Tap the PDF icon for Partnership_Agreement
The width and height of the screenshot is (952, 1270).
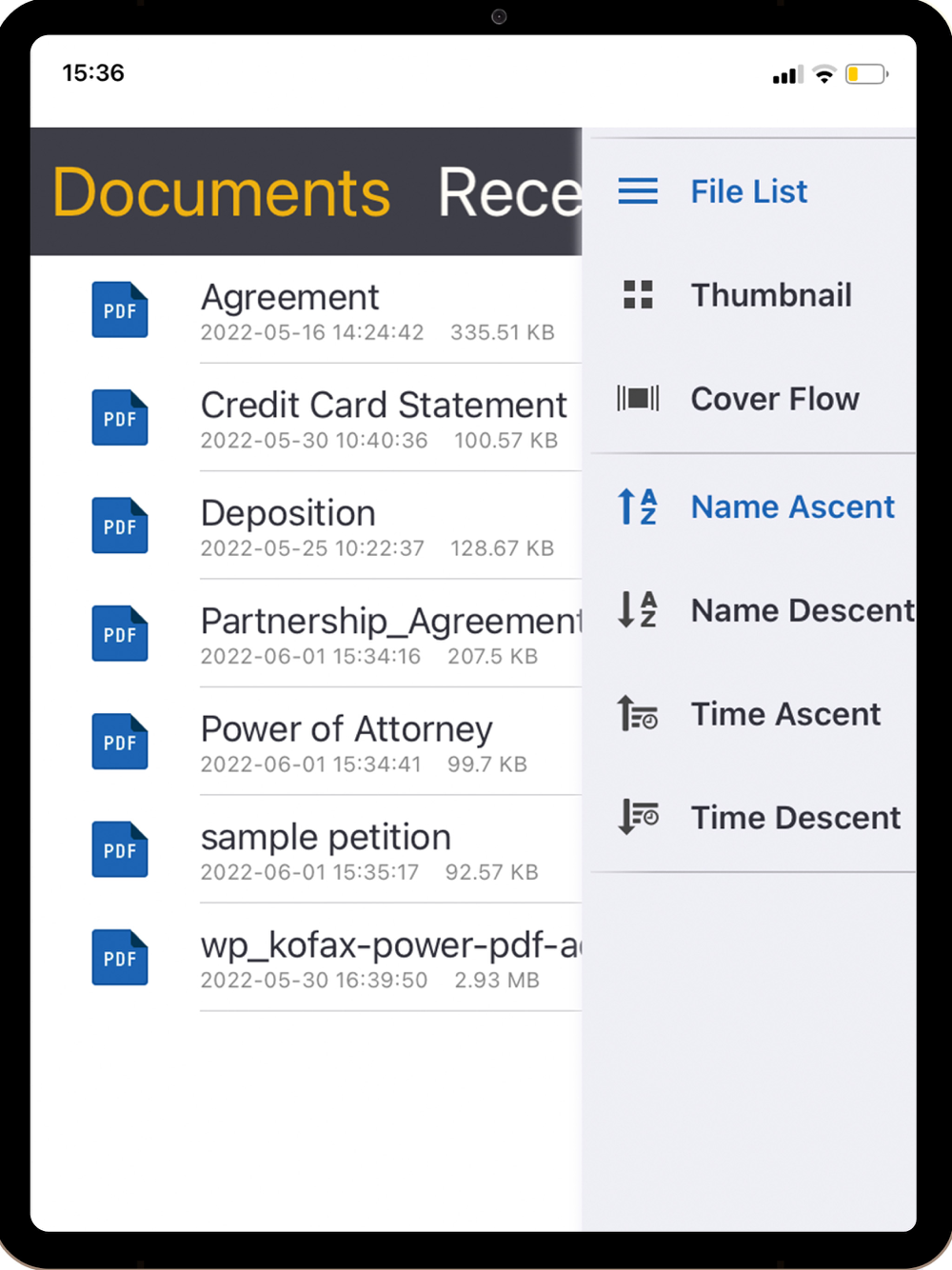(120, 633)
